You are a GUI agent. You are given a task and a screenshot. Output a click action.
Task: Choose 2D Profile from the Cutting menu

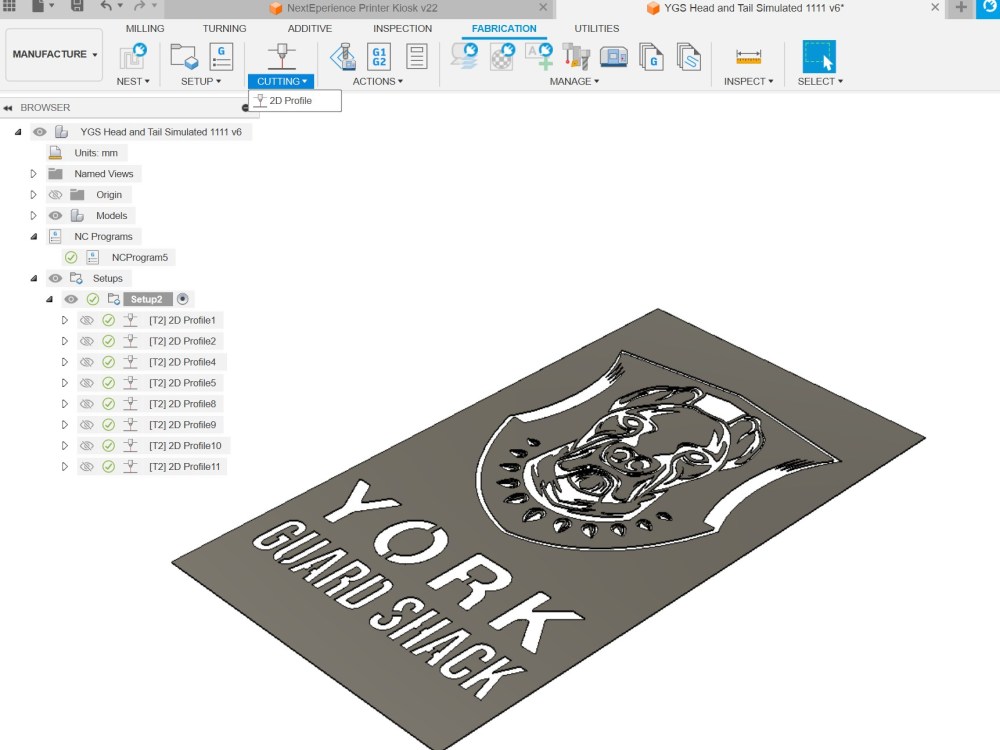[295, 101]
